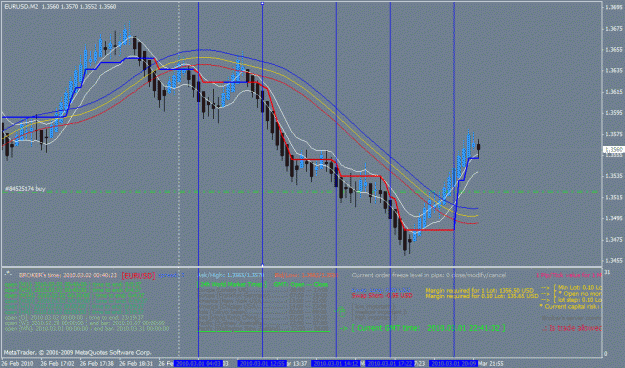
Task: Click the 1.3535 price axis label
Action: click(614, 176)
